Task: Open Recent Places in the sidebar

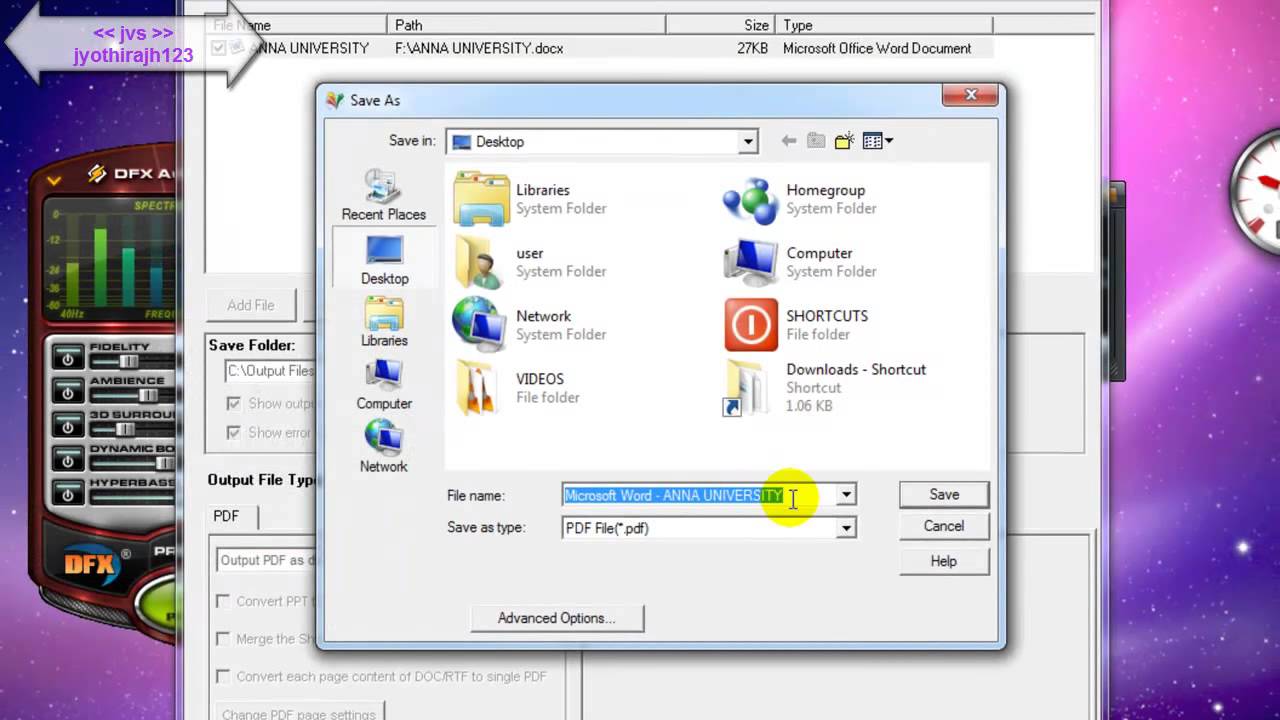Action: point(384,195)
